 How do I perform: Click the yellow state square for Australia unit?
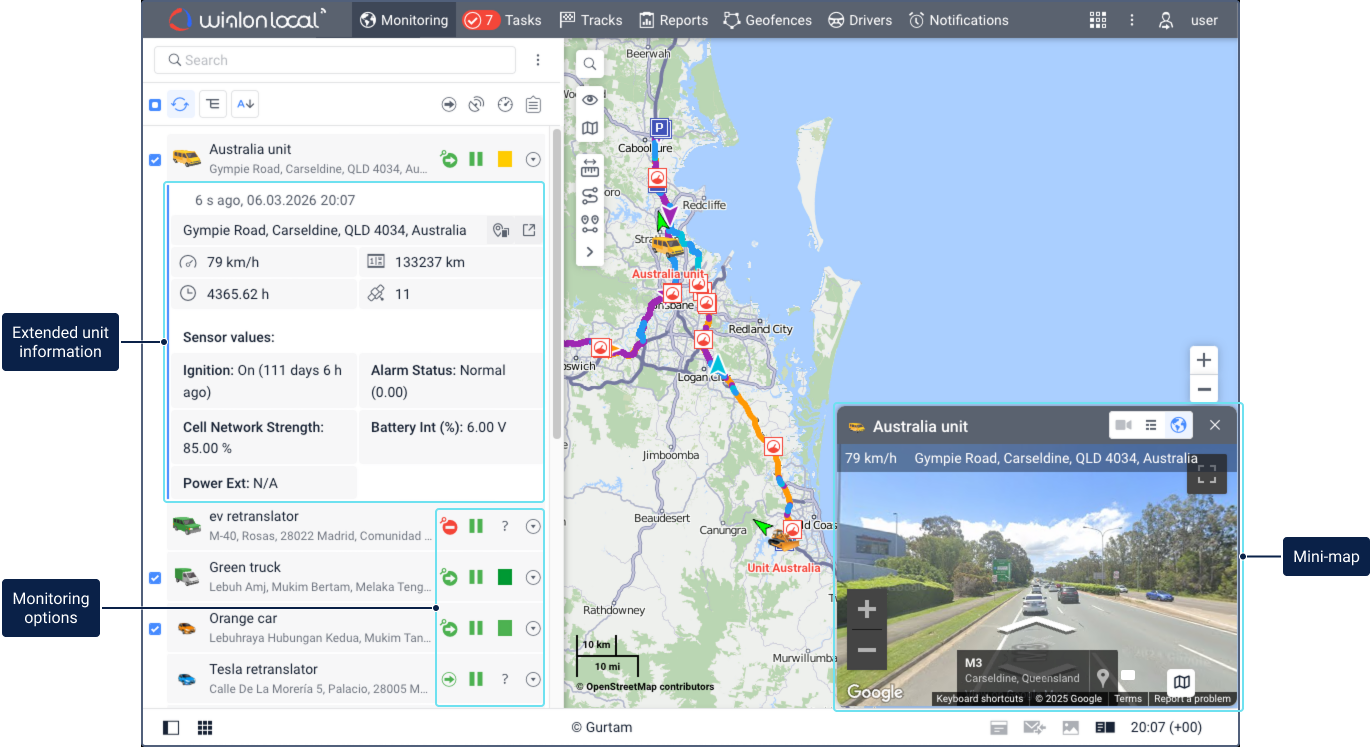[x=505, y=159]
